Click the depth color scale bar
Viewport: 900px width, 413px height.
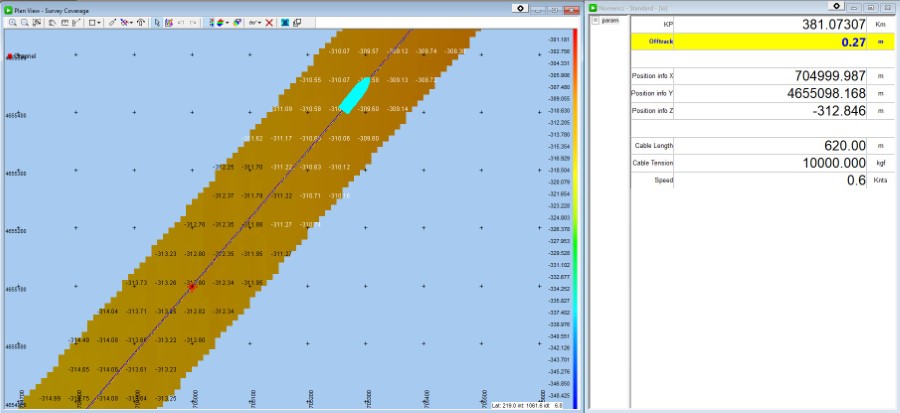575,218
